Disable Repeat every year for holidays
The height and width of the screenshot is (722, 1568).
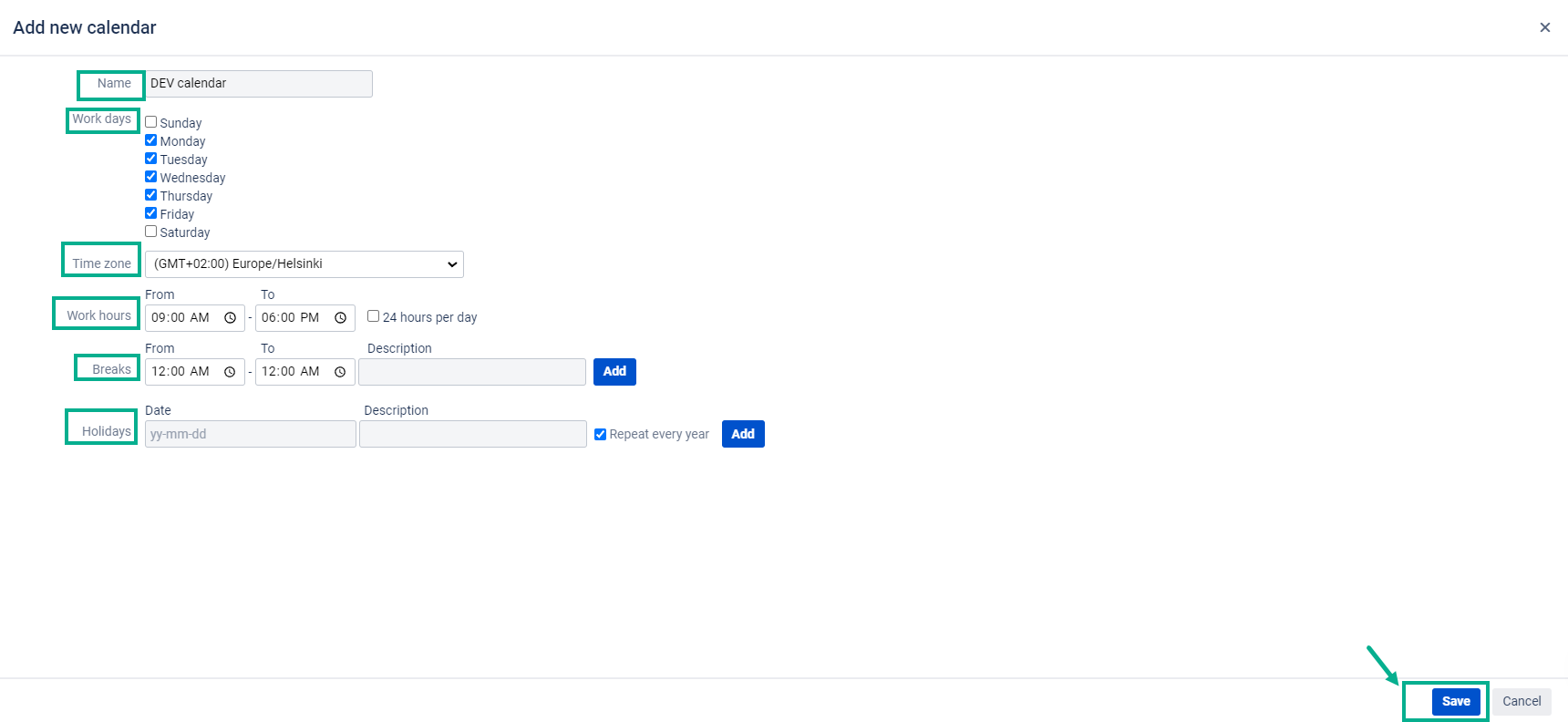[x=600, y=435]
